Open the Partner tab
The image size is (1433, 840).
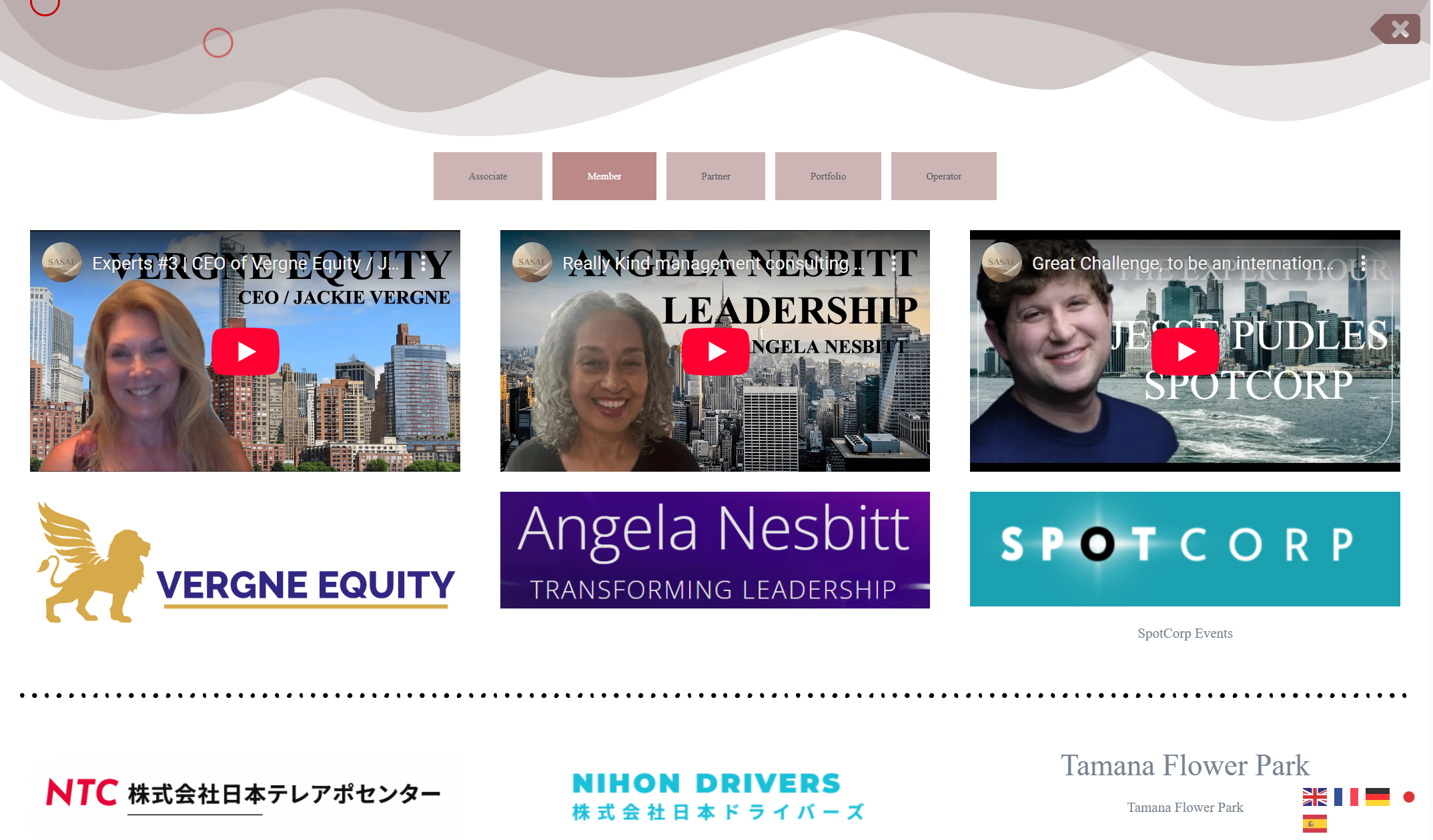pos(716,176)
